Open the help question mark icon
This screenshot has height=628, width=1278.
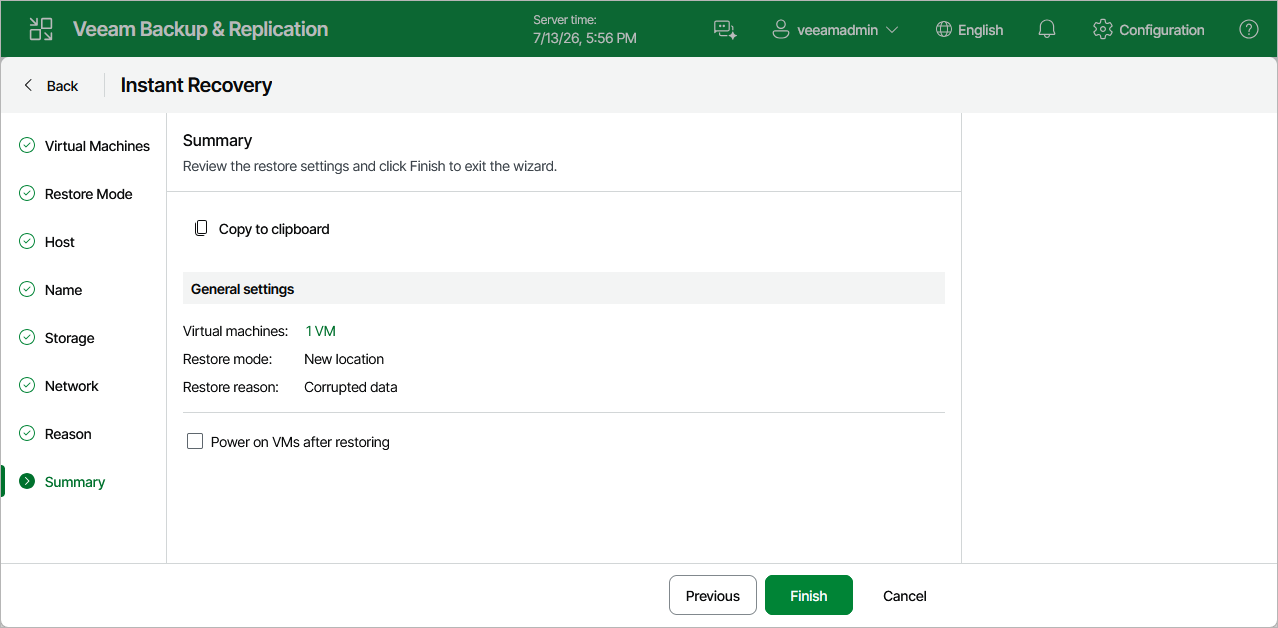click(x=1249, y=29)
